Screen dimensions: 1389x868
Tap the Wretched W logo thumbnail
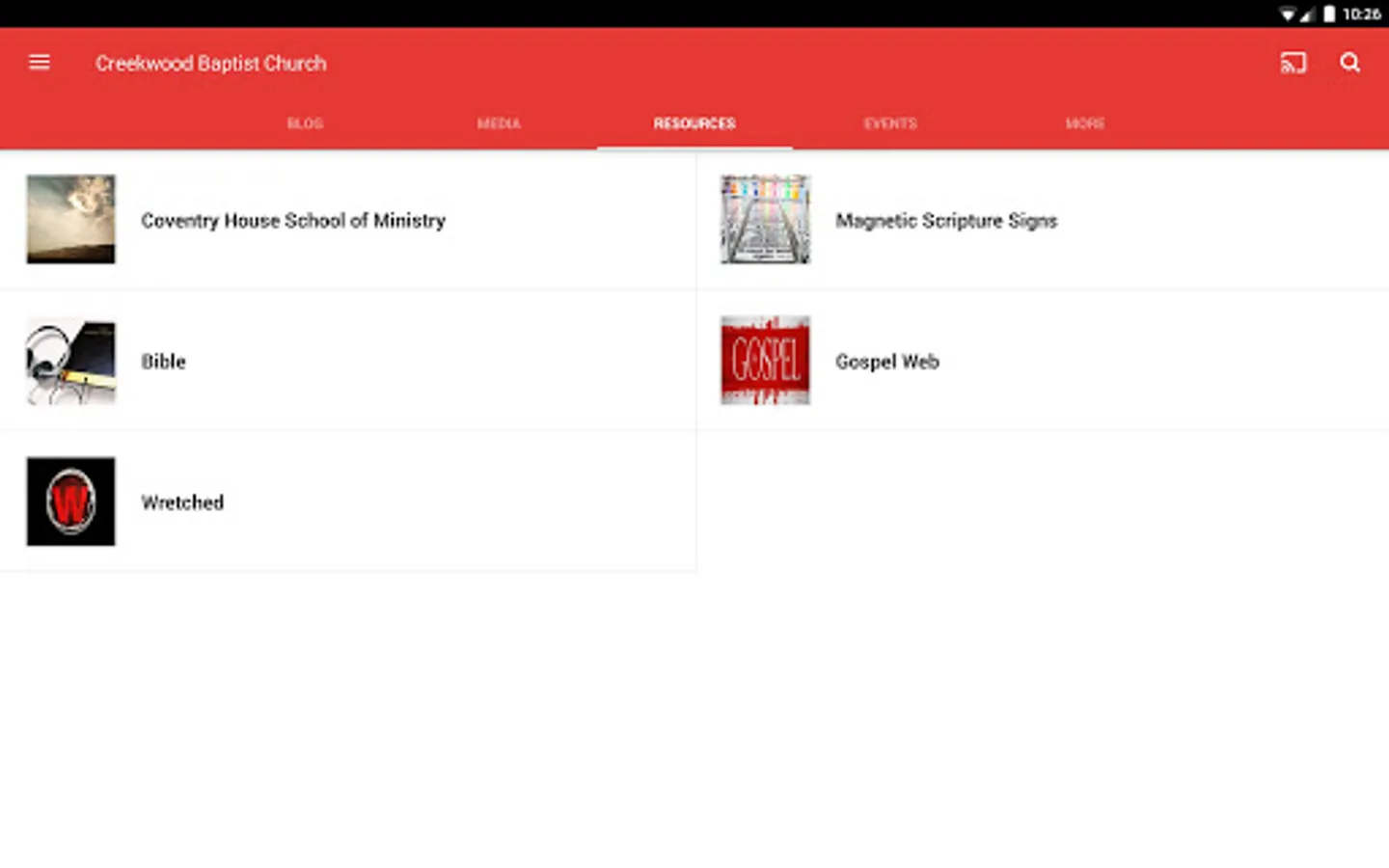pyautogui.click(x=70, y=502)
